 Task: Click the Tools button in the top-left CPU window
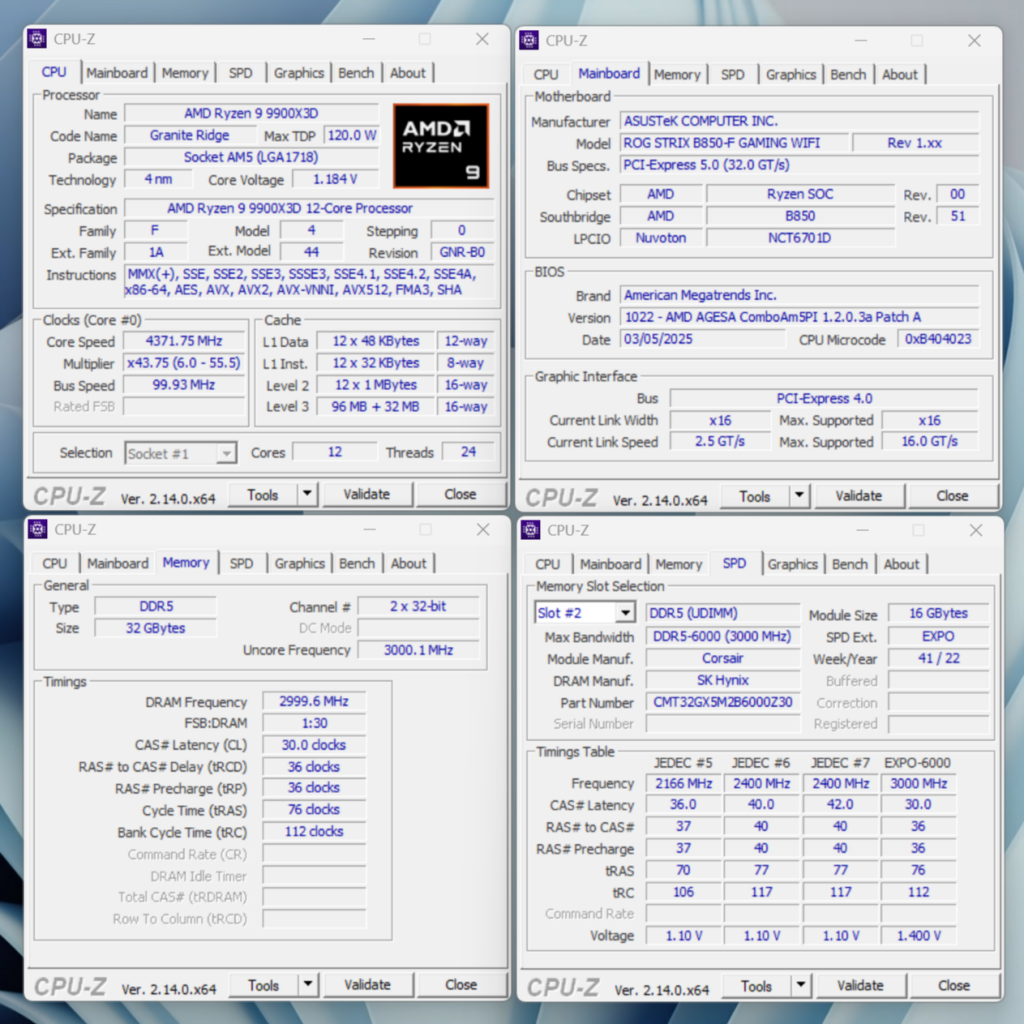click(x=263, y=494)
